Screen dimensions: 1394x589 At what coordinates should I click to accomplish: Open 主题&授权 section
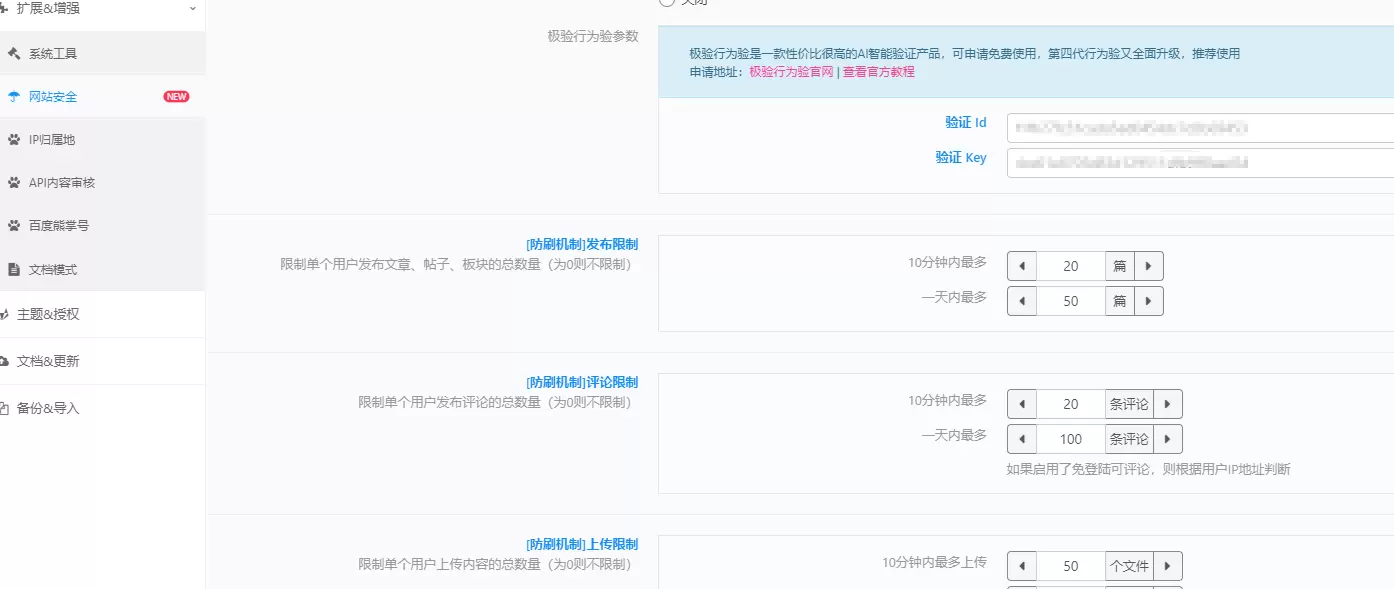pos(102,314)
